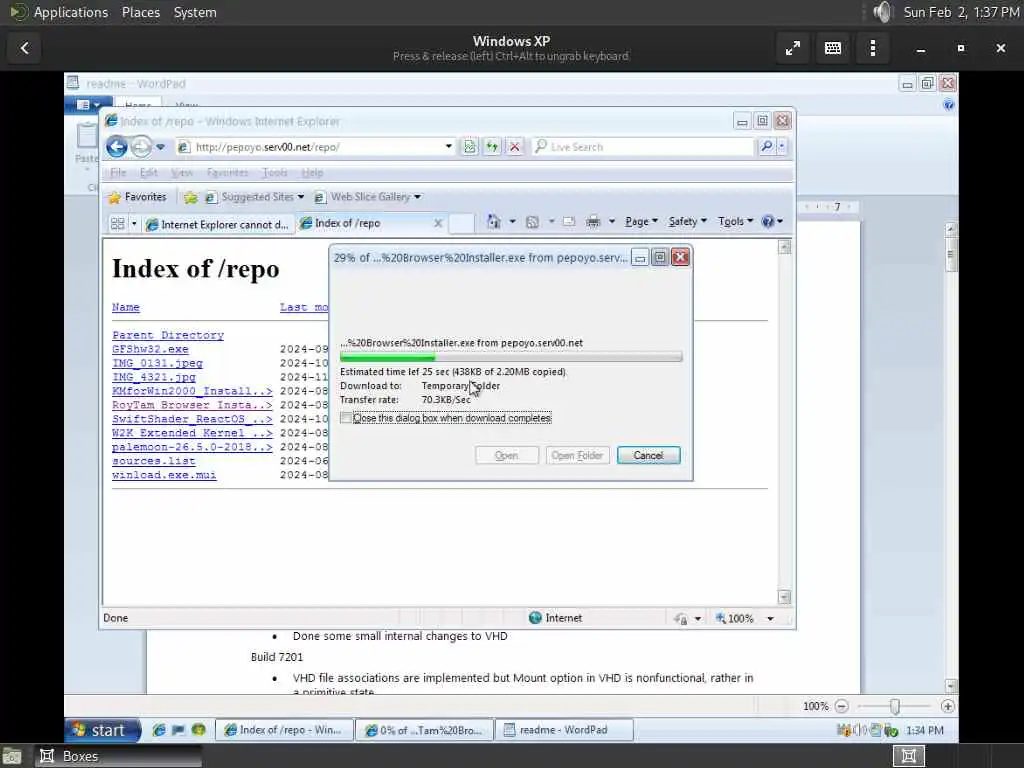Enable close dialog when download completes
Viewport: 1024px width, 768px height.
[346, 418]
